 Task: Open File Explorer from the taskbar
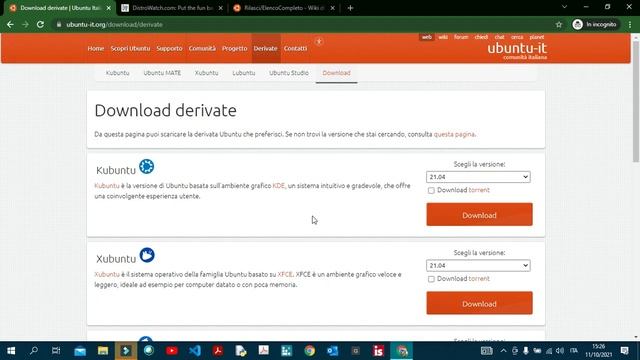tap(103, 351)
